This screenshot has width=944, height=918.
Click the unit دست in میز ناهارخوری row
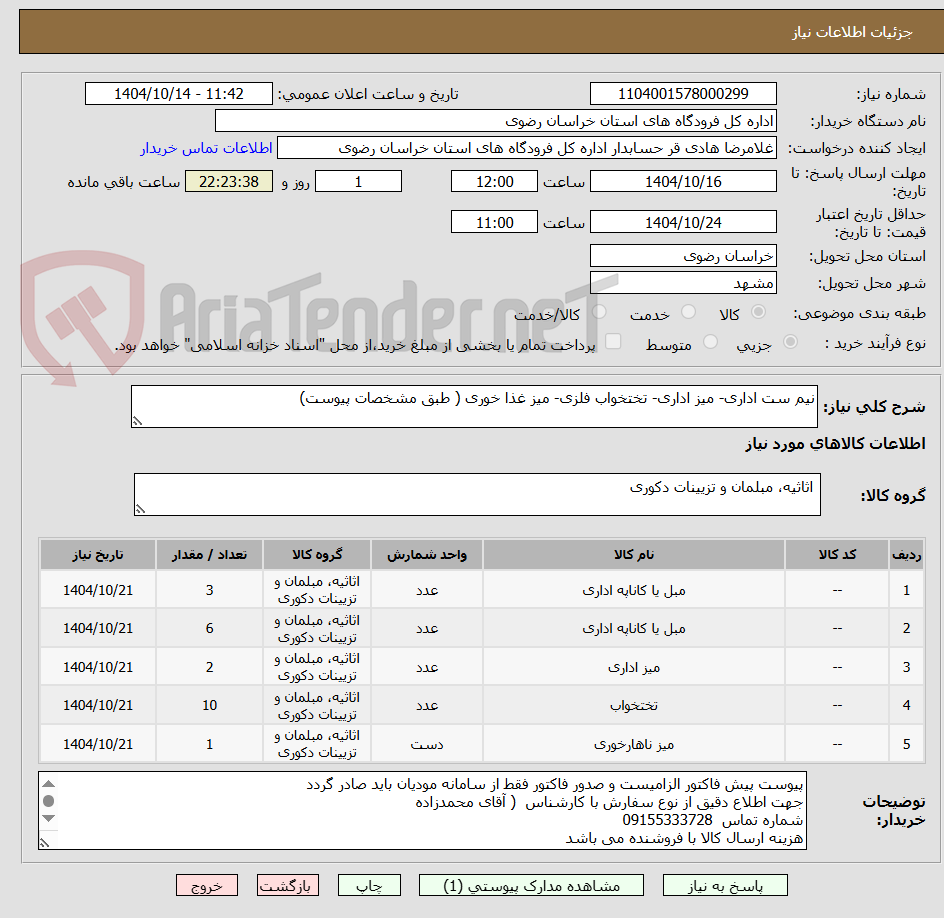427,744
